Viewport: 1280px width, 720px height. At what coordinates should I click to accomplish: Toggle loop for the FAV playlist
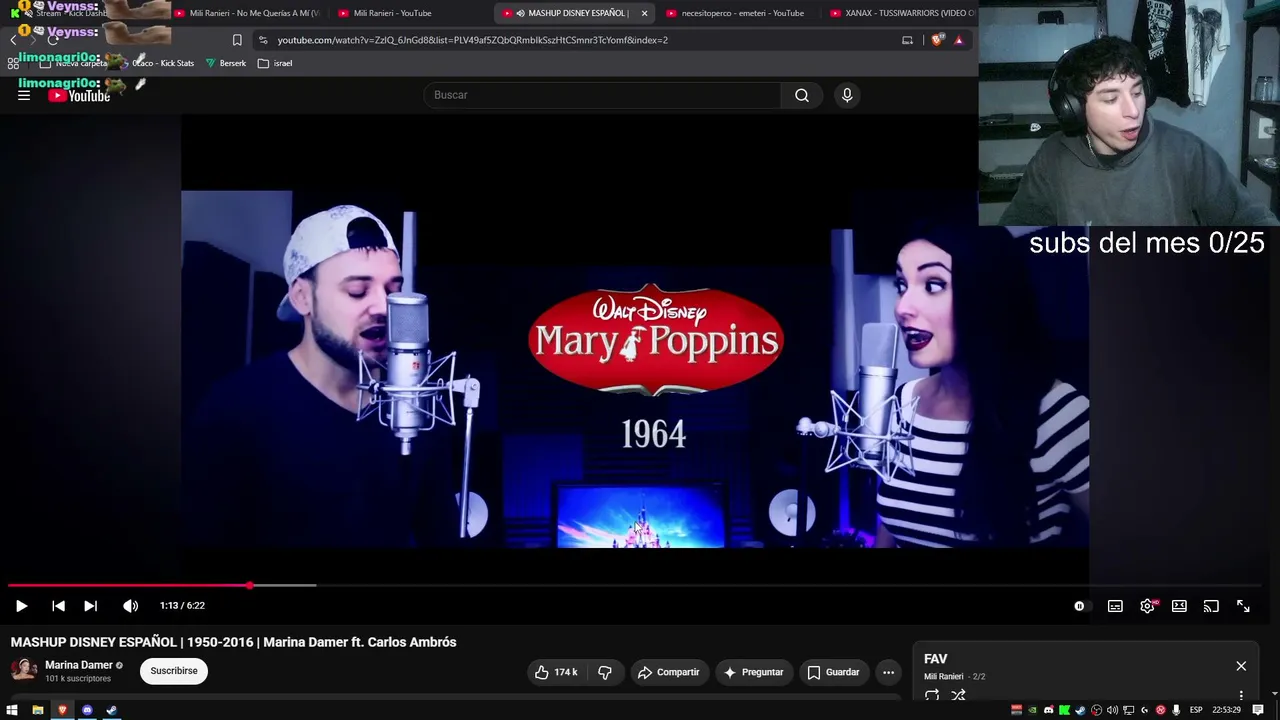coord(932,696)
